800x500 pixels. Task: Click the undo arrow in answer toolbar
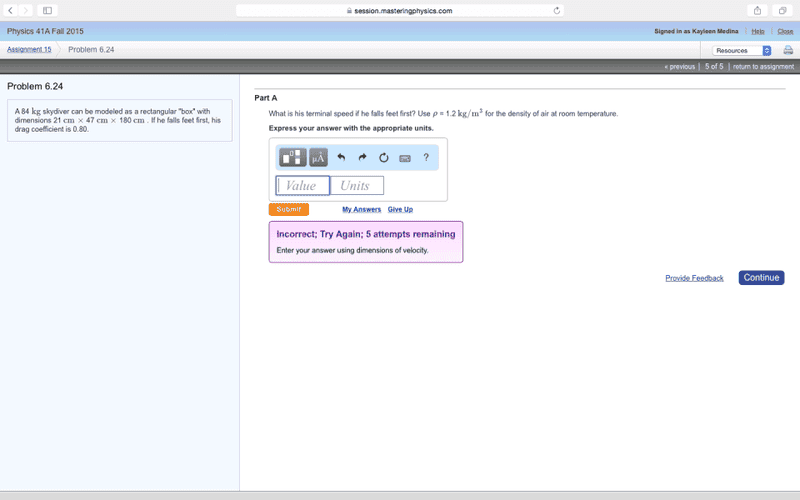click(x=341, y=157)
